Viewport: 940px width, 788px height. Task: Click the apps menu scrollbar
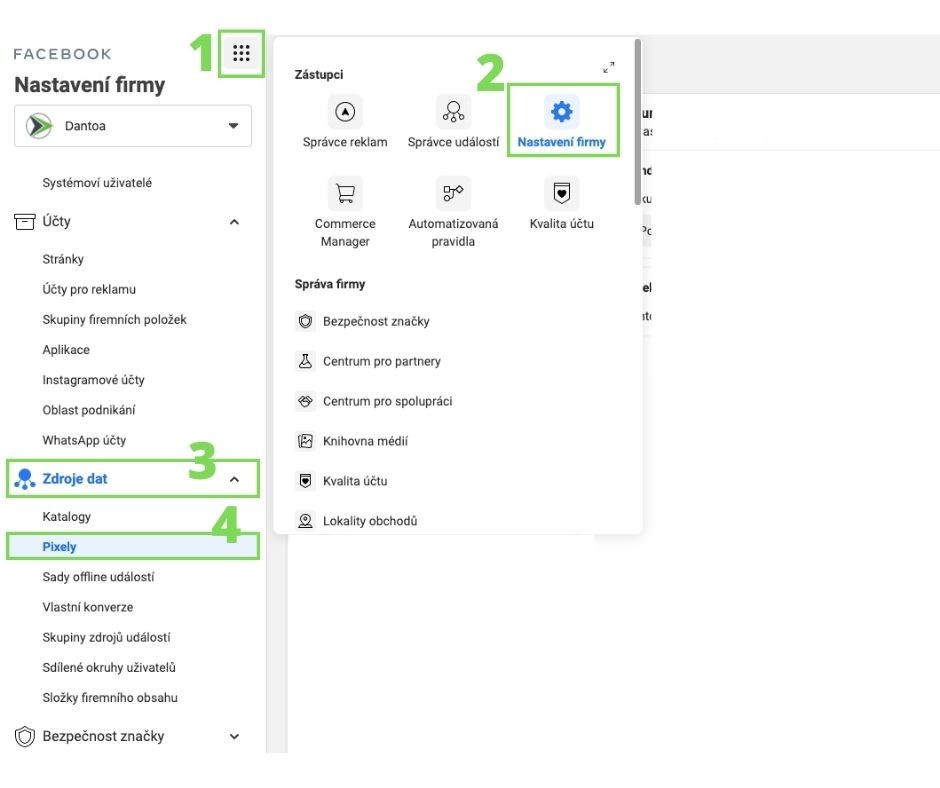[x=637, y=120]
